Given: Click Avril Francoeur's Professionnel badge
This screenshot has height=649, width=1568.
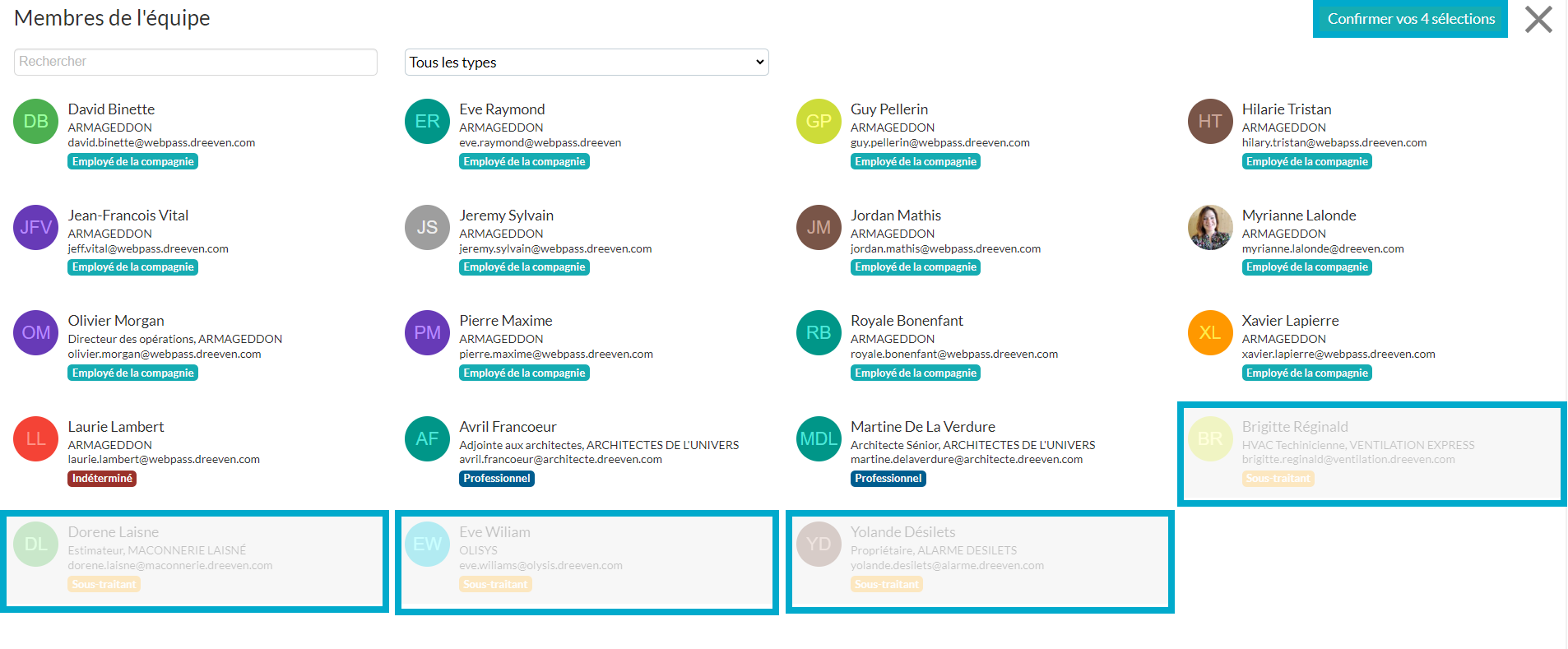Looking at the screenshot, I should tap(497, 479).
